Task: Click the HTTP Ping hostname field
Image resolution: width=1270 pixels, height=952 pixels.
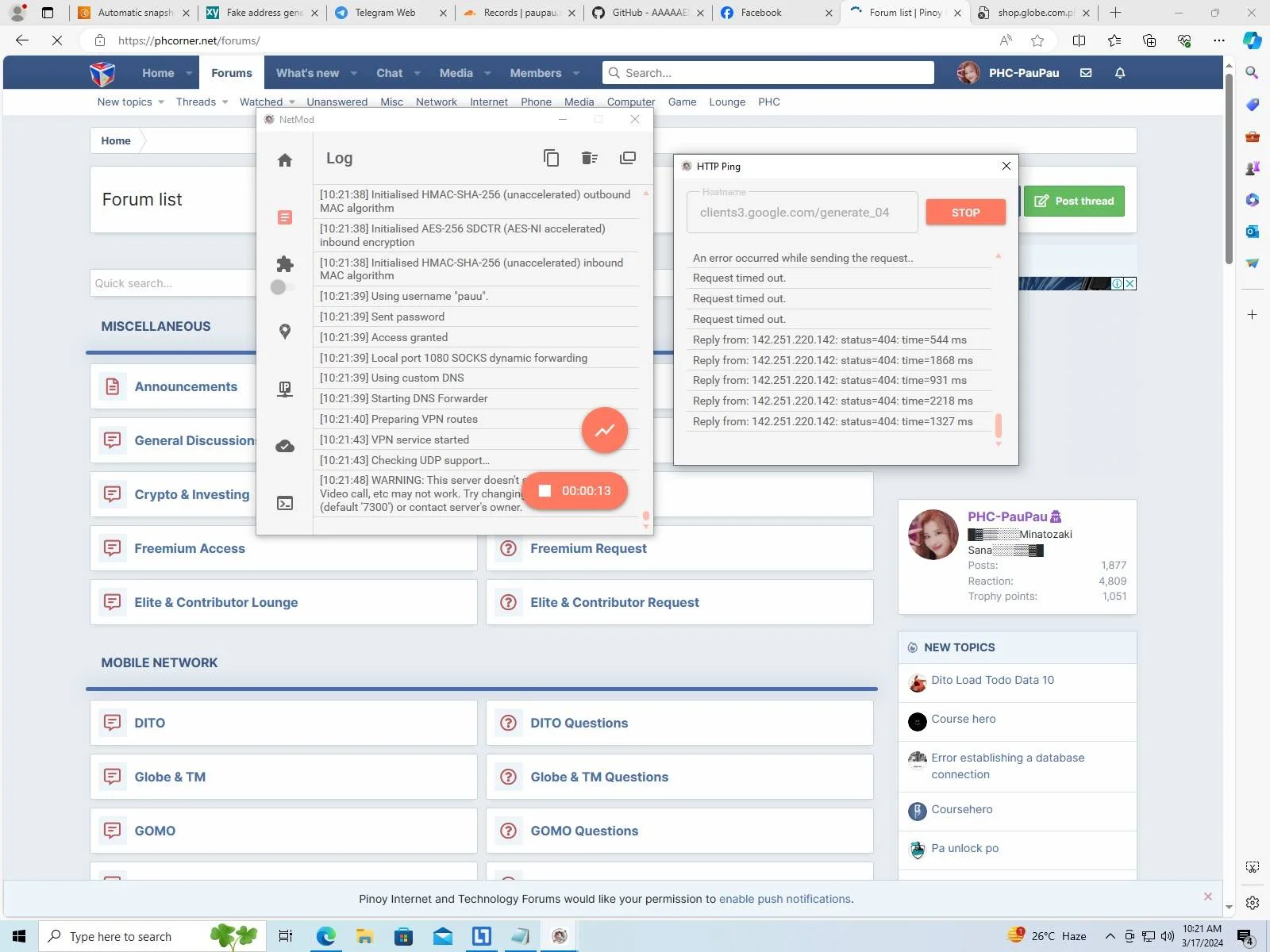Action: click(x=802, y=212)
